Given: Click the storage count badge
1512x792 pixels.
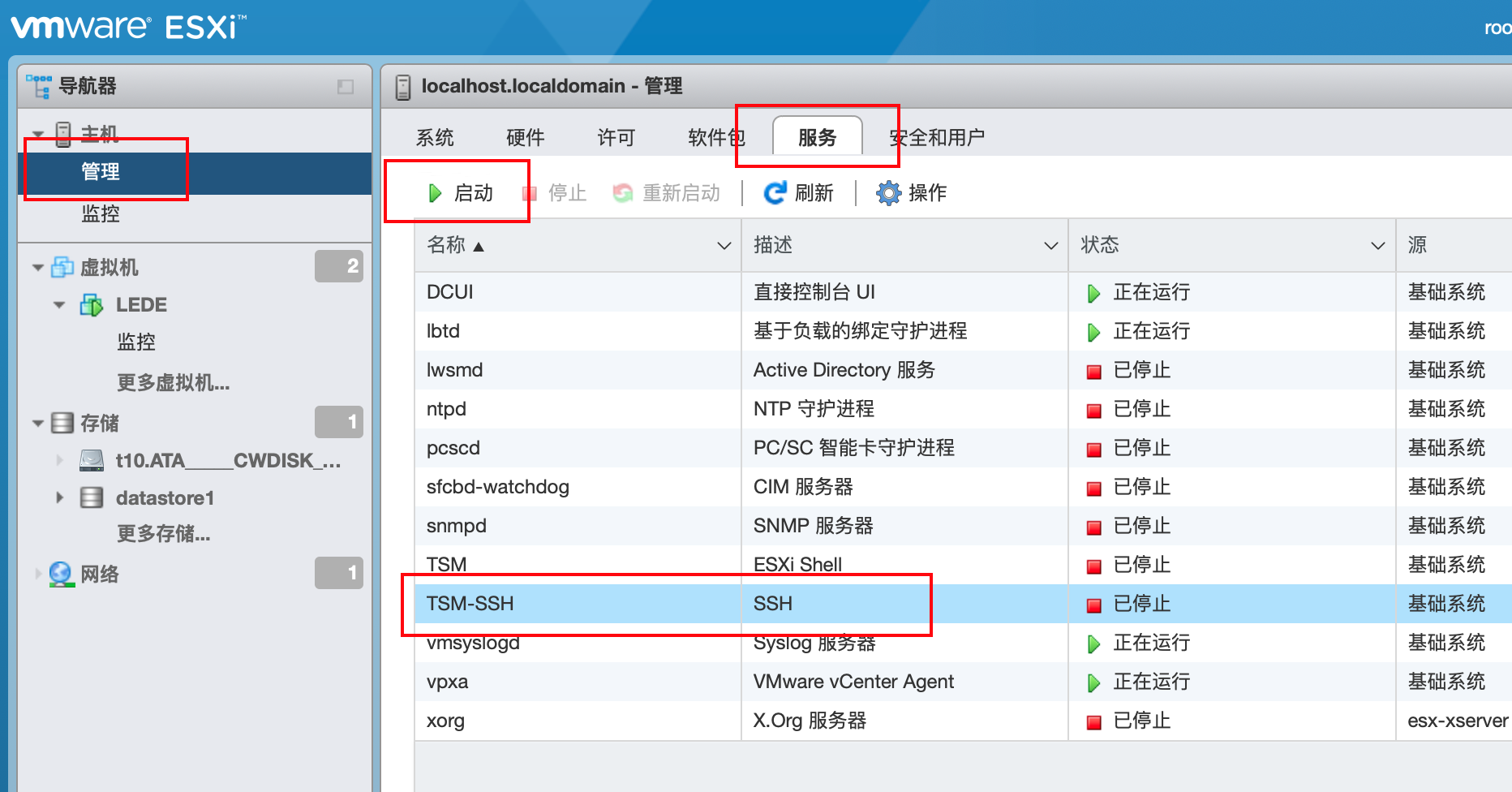Looking at the screenshot, I should click(x=339, y=422).
